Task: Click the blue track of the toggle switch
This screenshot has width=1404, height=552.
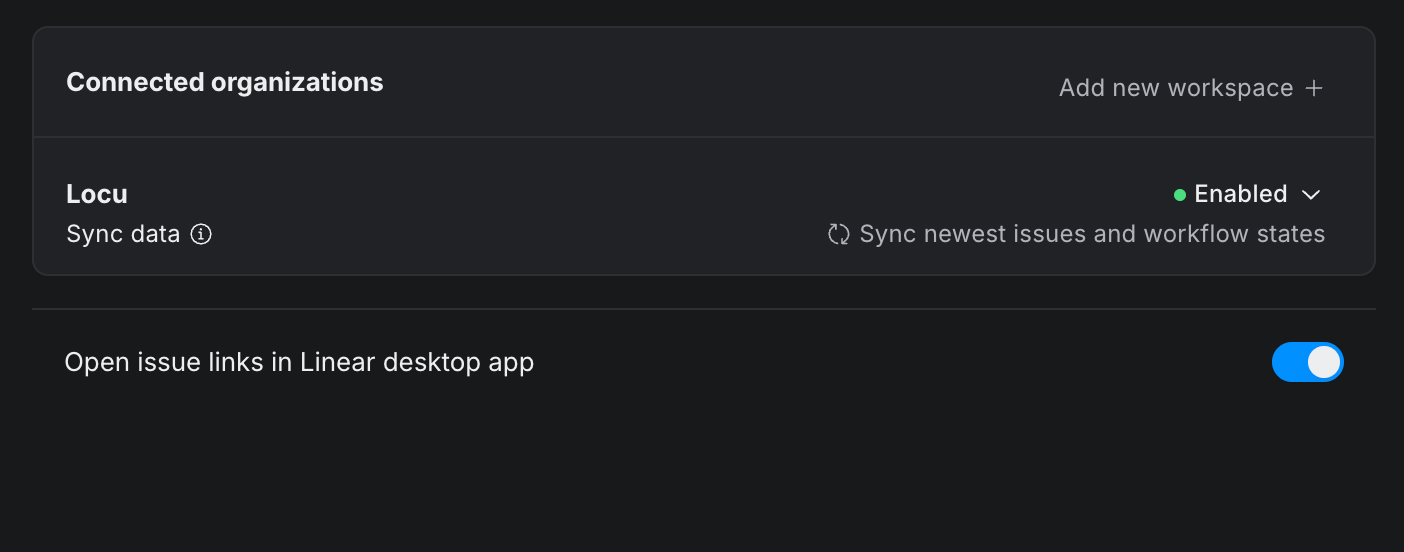Action: pyautogui.click(x=1287, y=362)
